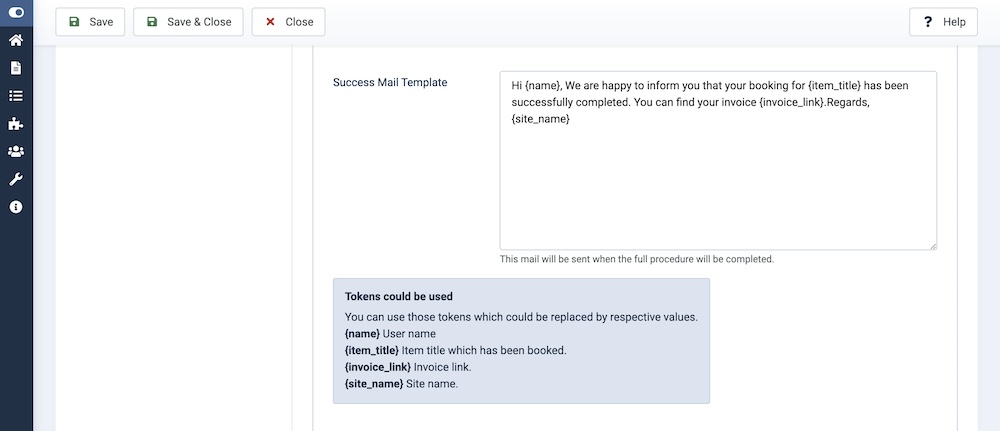Viewport: 1000px width, 431px height.
Task: Click the {invoice_link} token in the tokens box
Action: pos(377,367)
